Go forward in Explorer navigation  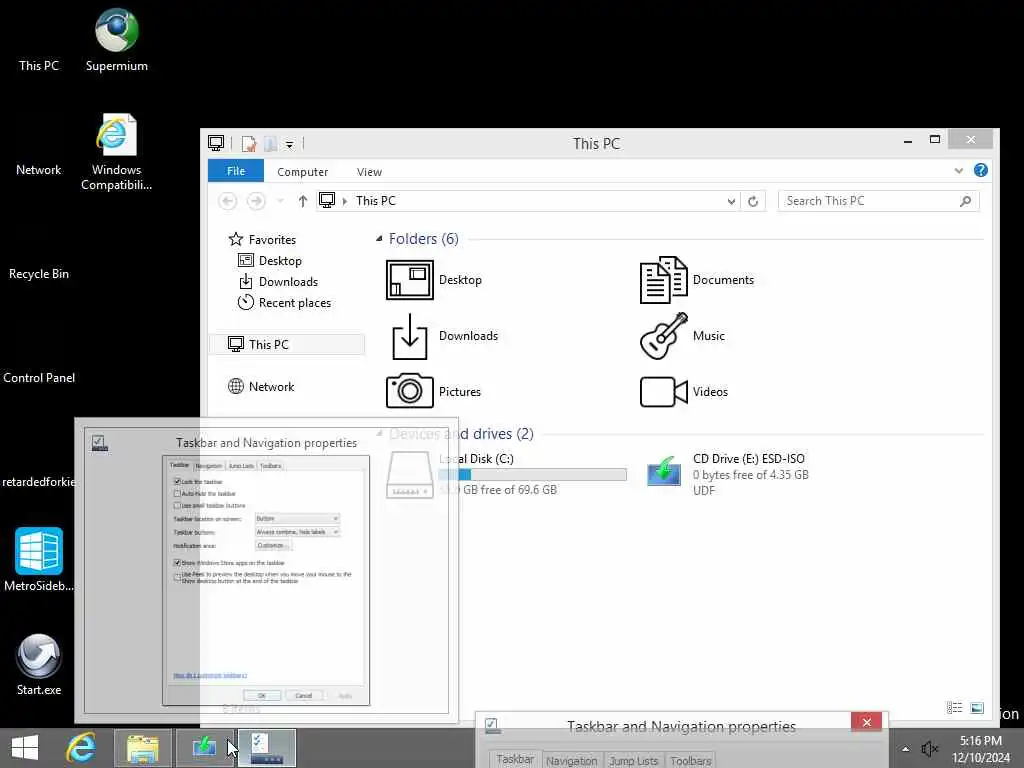coord(256,201)
